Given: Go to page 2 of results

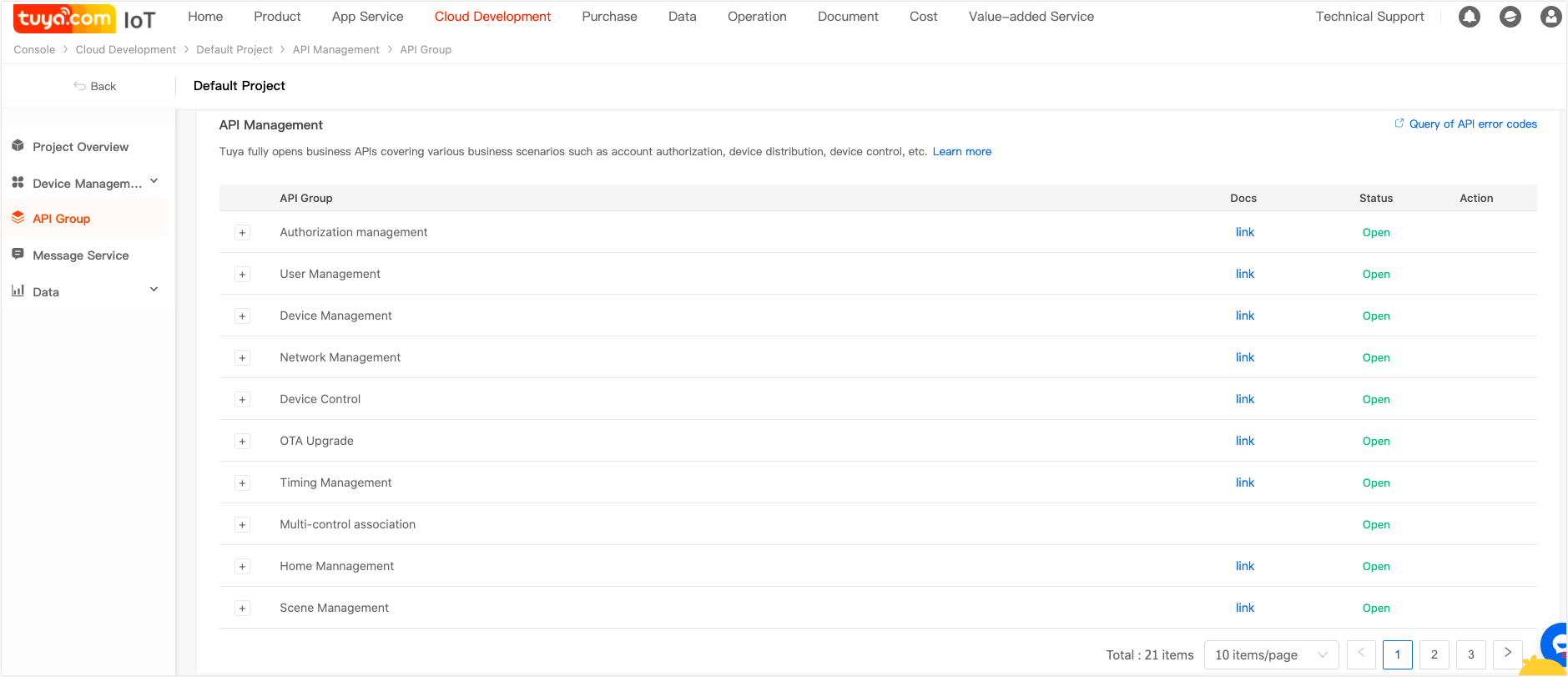Looking at the screenshot, I should tap(1434, 655).
